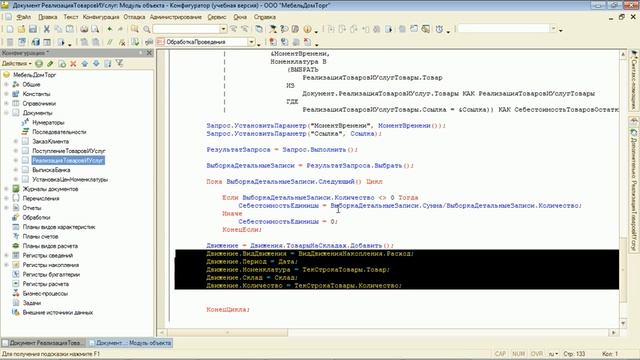Click the code editor horizontal scrollbar thumb
Screen dimensions: 640x360
pyautogui.click(x=227, y=333)
